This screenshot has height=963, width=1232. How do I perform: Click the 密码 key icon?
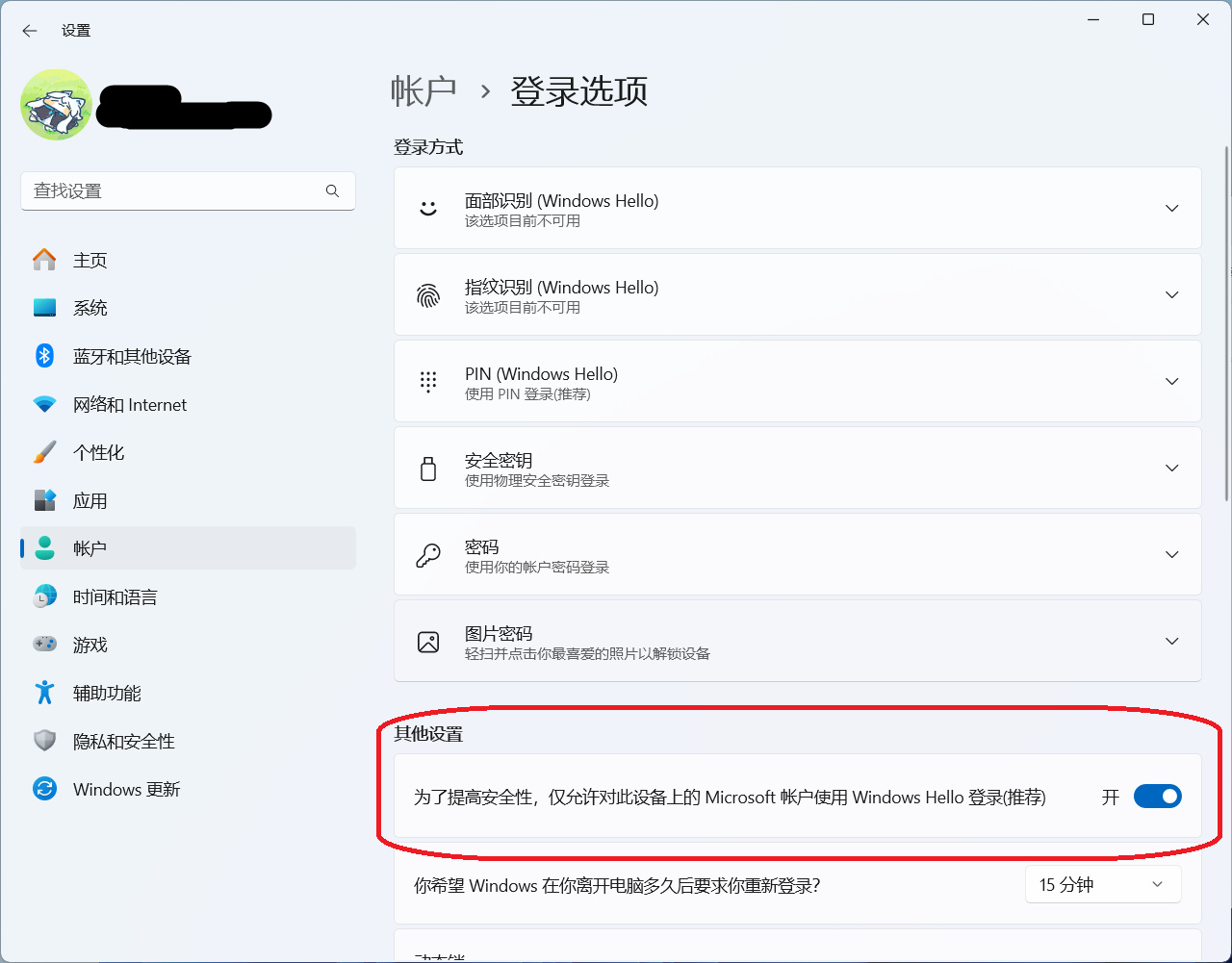[428, 554]
